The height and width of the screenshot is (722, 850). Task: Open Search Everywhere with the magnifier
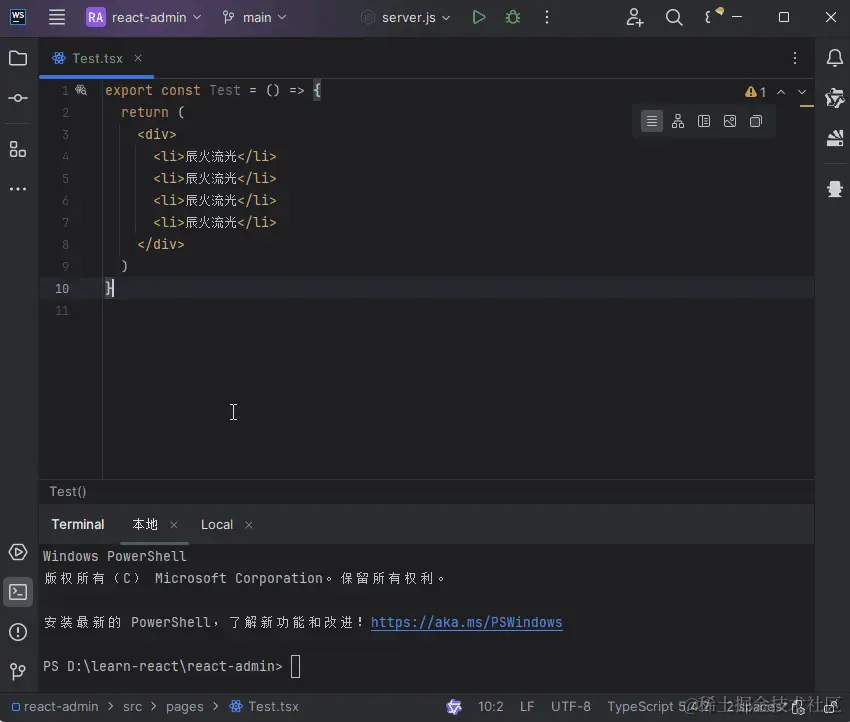tap(674, 17)
